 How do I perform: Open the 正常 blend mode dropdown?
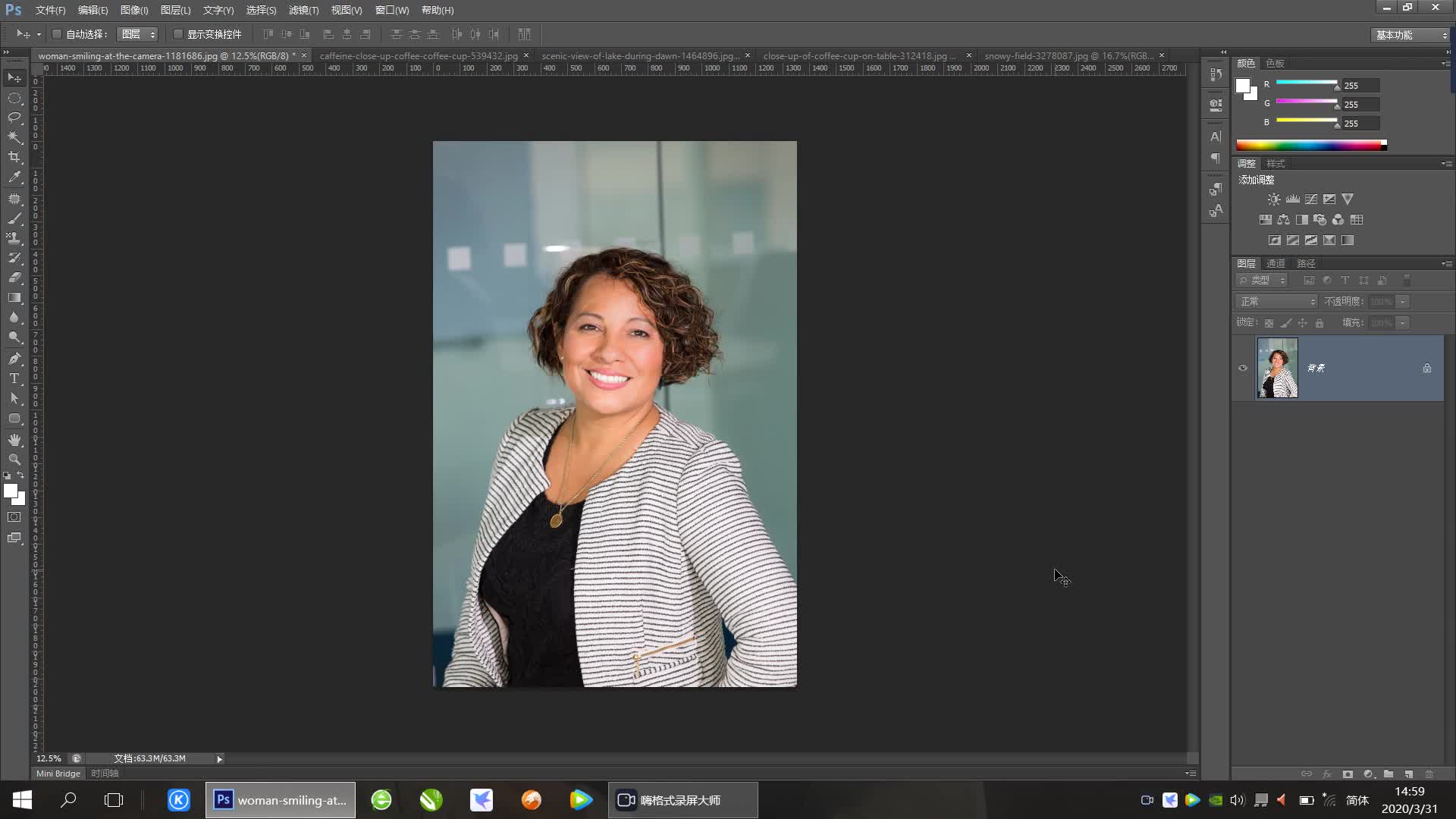pyautogui.click(x=1278, y=302)
